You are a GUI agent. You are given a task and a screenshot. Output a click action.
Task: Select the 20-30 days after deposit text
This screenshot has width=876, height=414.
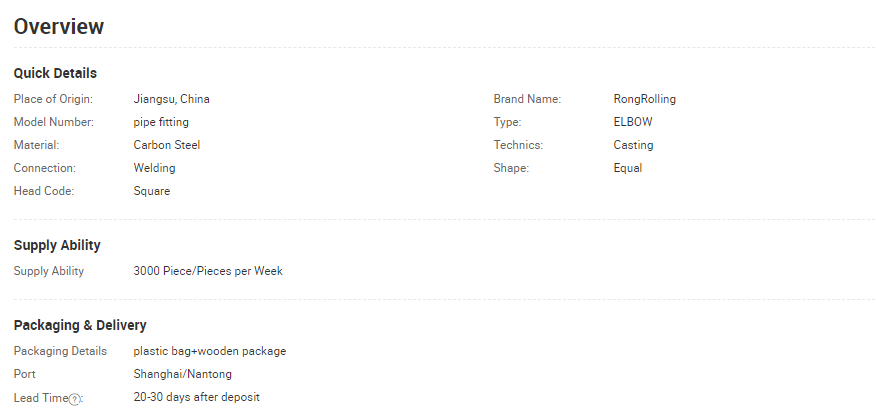coord(197,397)
